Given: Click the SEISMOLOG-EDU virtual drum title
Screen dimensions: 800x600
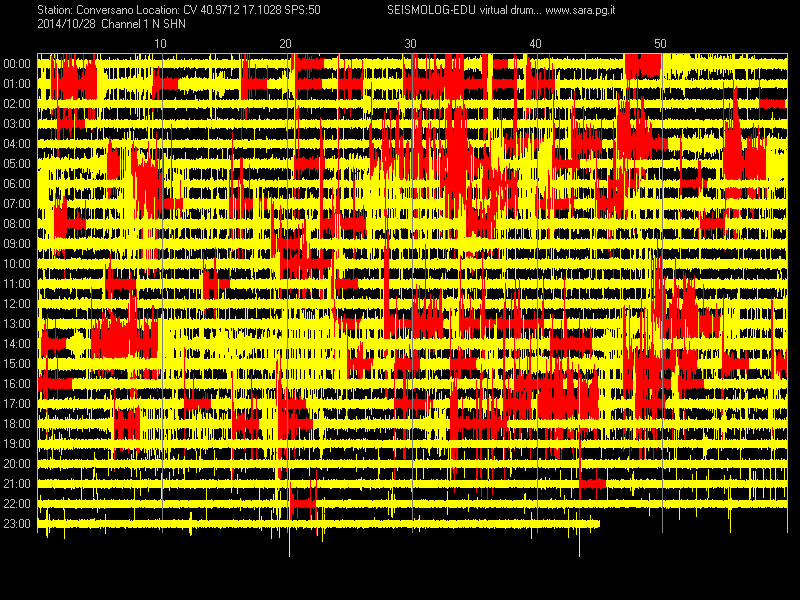Looking at the screenshot, I should point(464,10).
